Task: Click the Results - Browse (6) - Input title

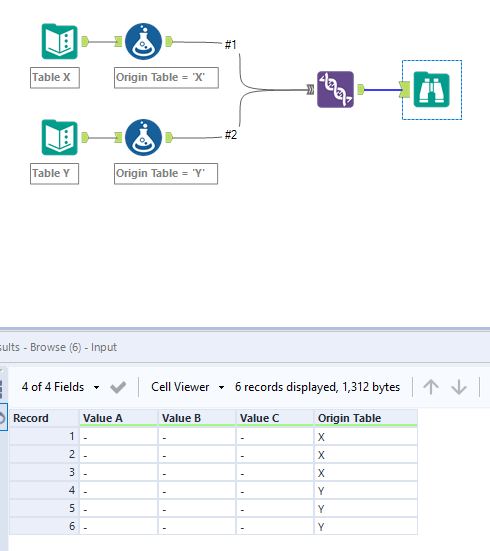Action: click(x=58, y=347)
